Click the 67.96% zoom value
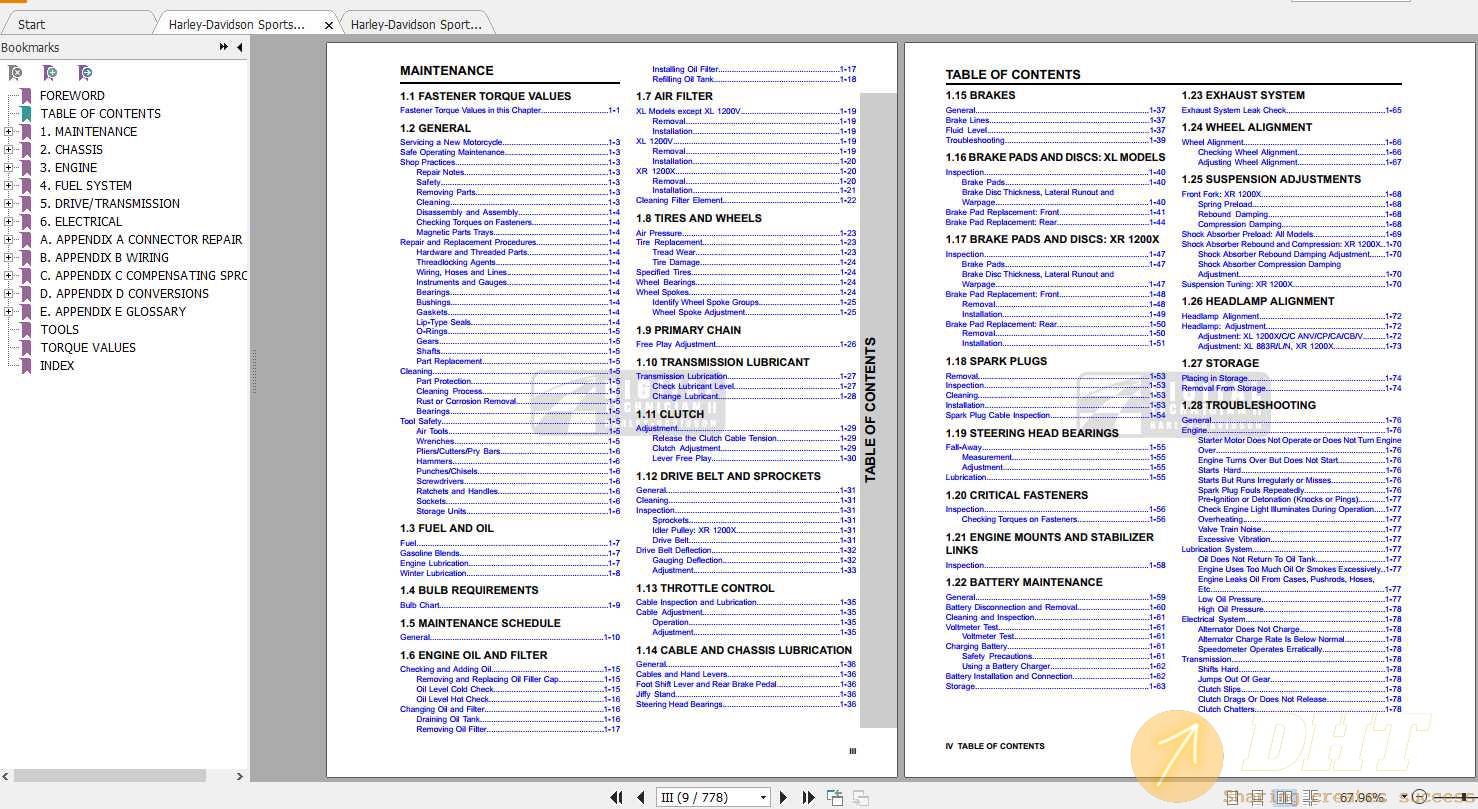 coord(1364,797)
